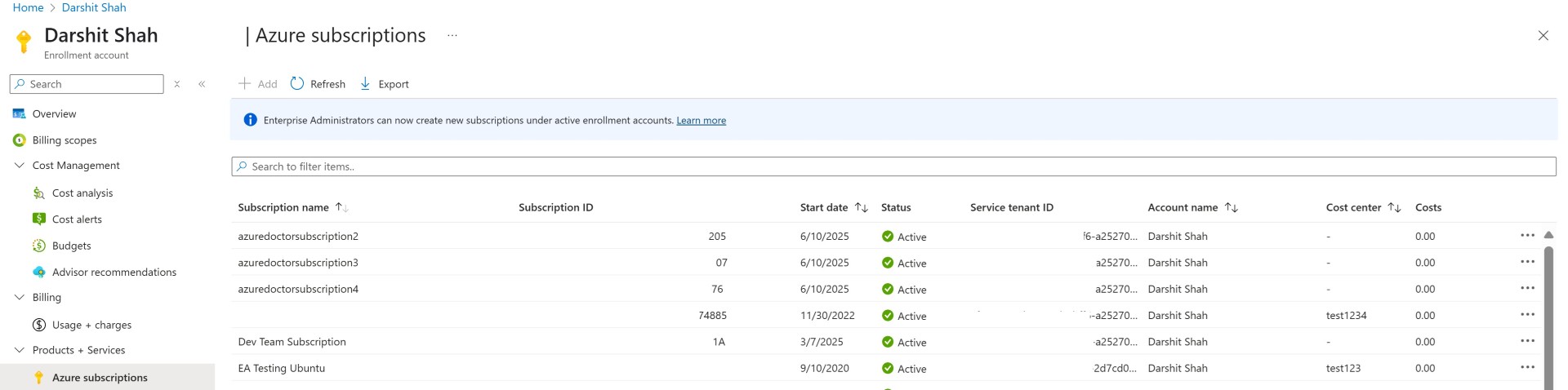Sort by Subscription name column
1568x390 pixels.
293,207
